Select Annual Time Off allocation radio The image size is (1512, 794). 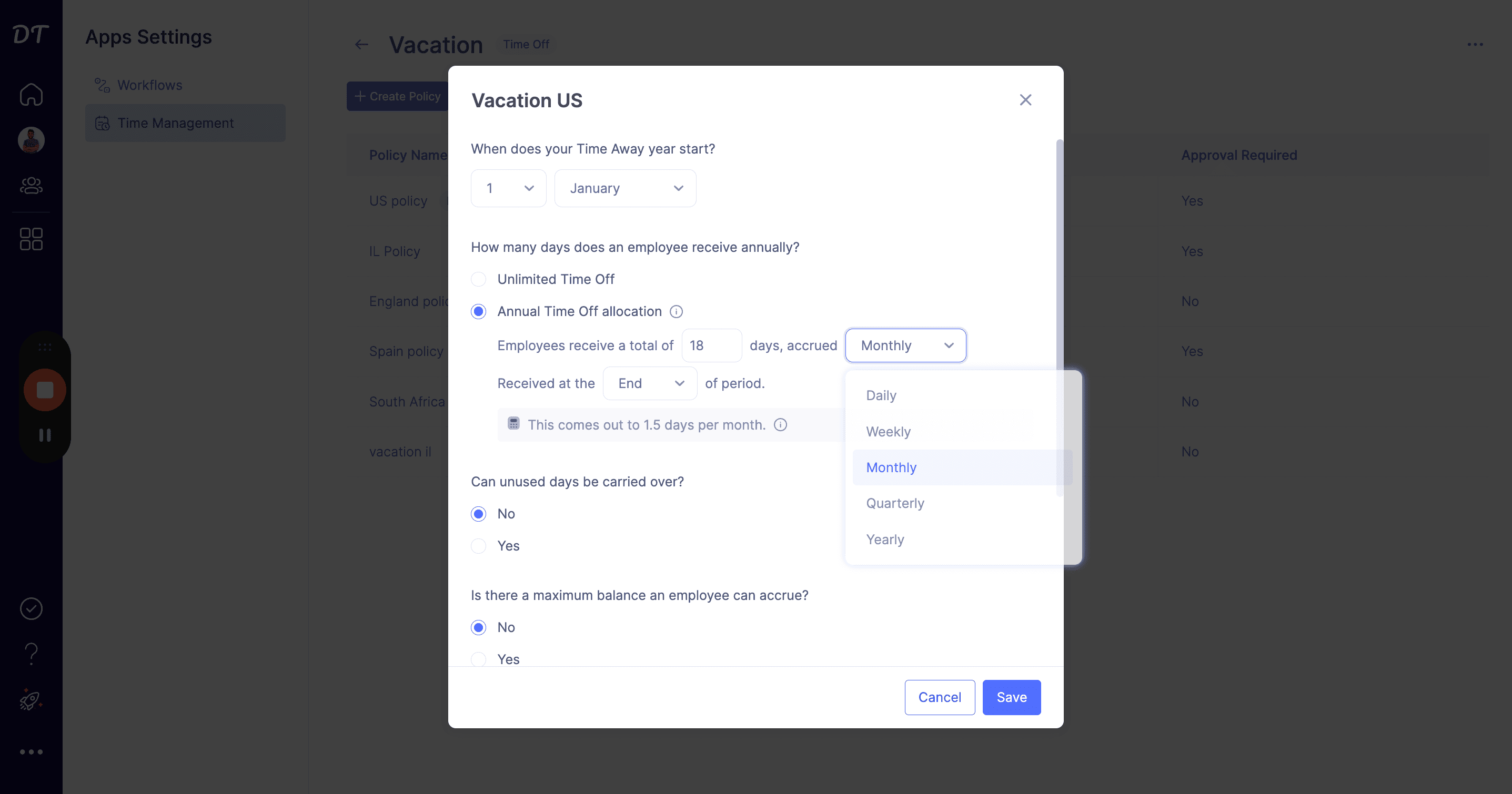coord(478,312)
